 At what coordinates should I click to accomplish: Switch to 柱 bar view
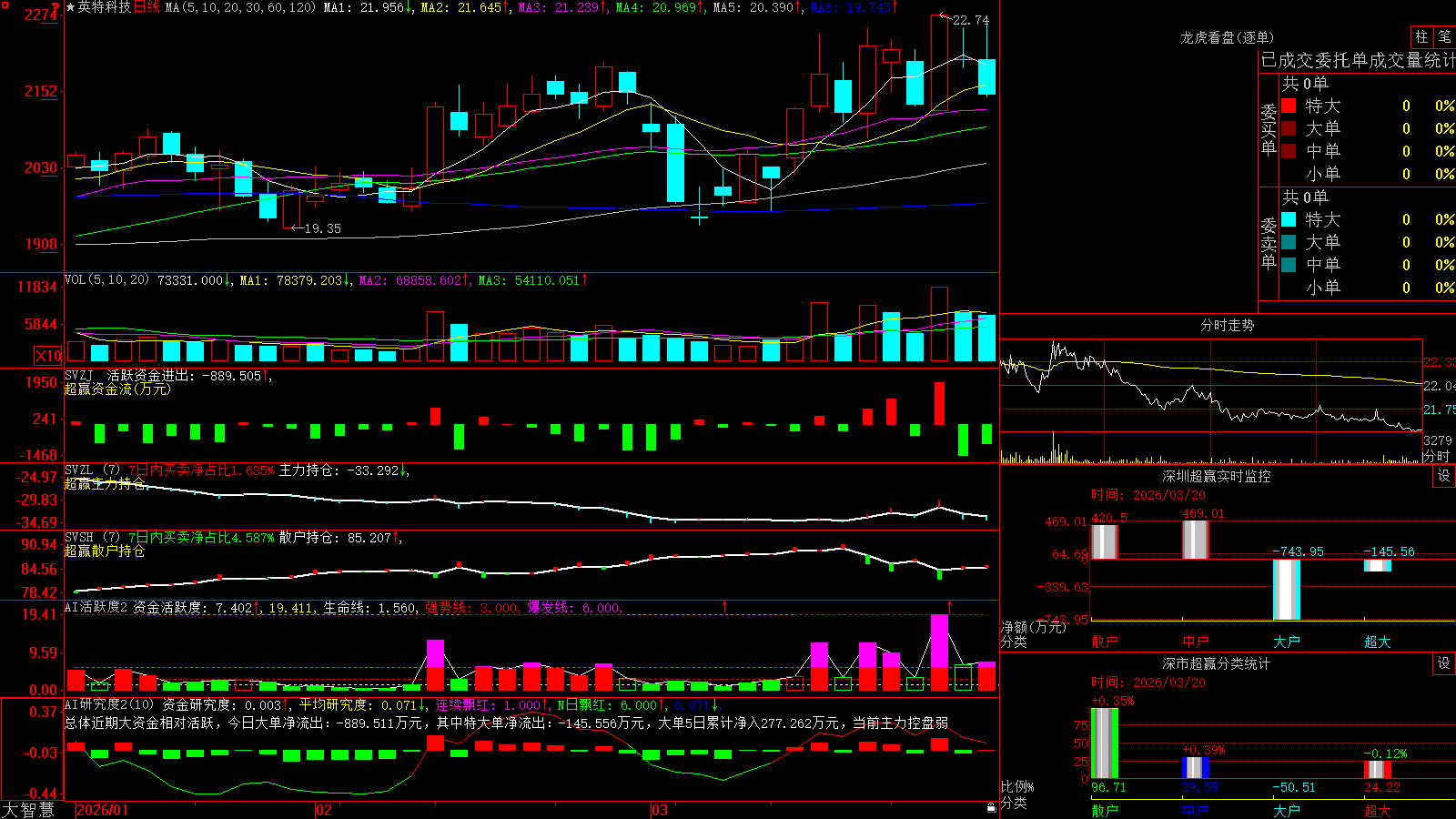click(x=1421, y=37)
